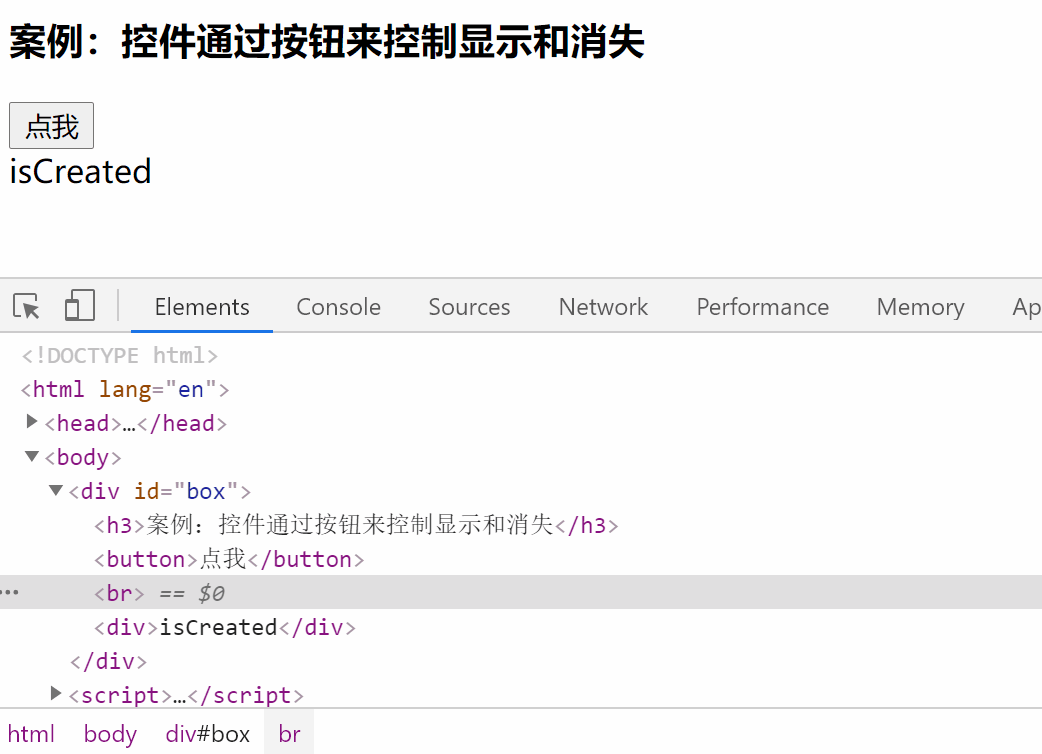The height and width of the screenshot is (754, 1042).
Task: Click the div#box breadcrumb item
Action: pos(208,734)
